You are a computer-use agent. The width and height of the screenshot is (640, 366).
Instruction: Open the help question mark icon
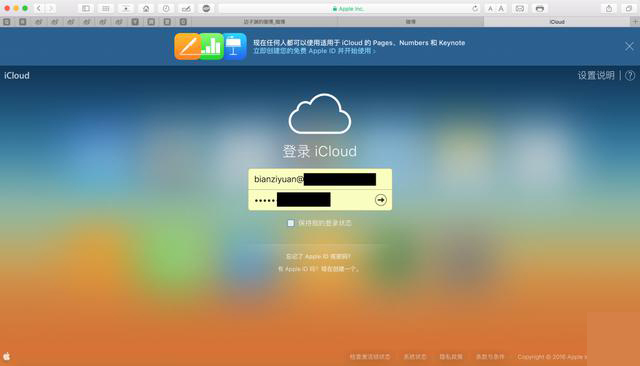[x=630, y=75]
